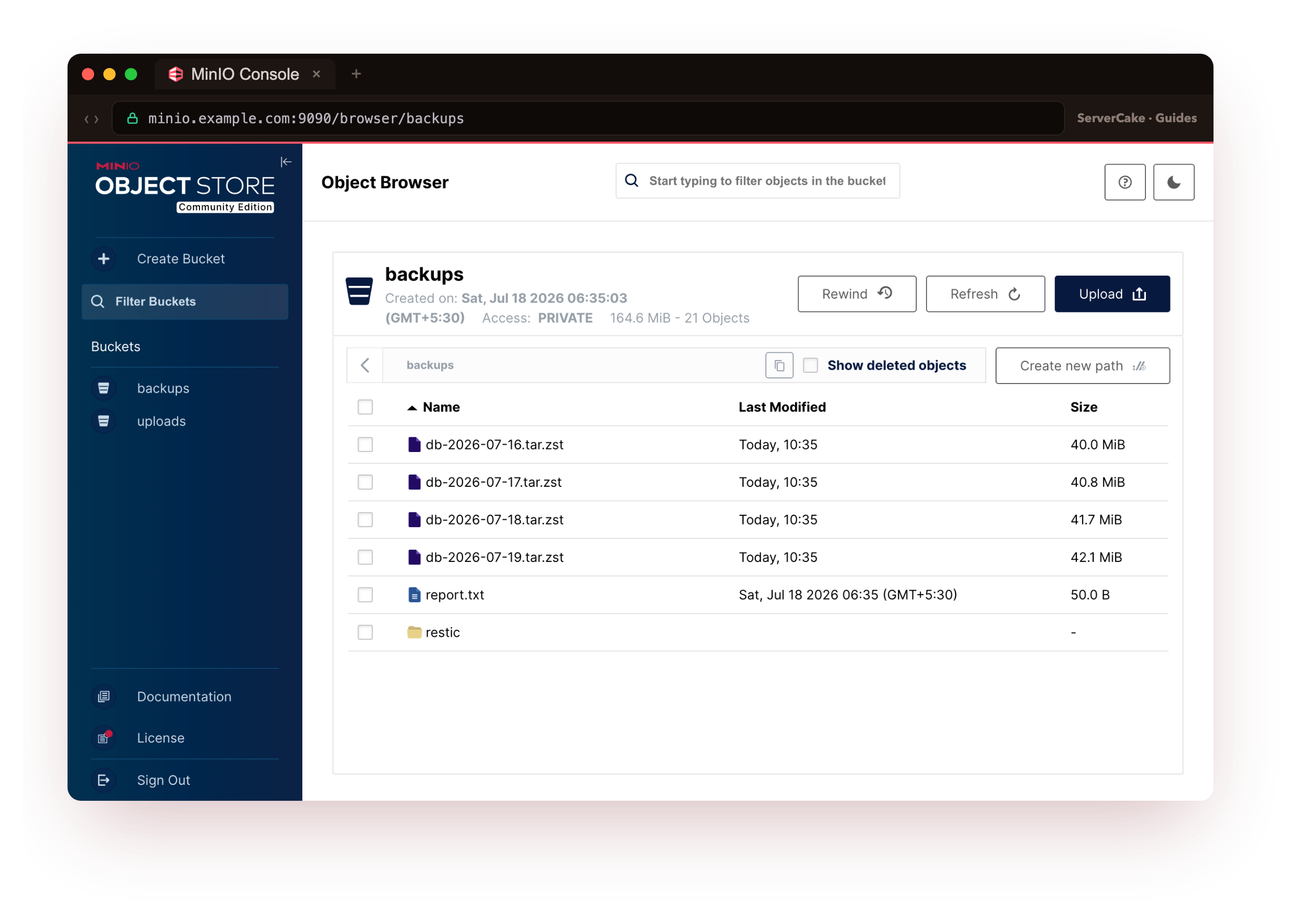Toggle the select-all checkbox in table header

365,408
